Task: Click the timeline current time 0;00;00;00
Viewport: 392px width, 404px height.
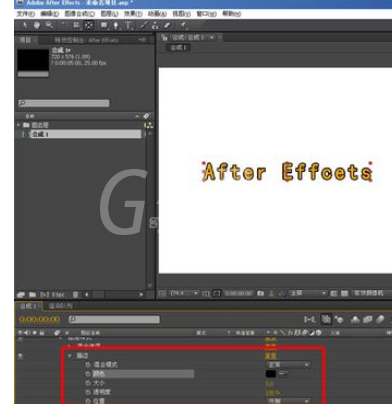Action: click(x=40, y=319)
